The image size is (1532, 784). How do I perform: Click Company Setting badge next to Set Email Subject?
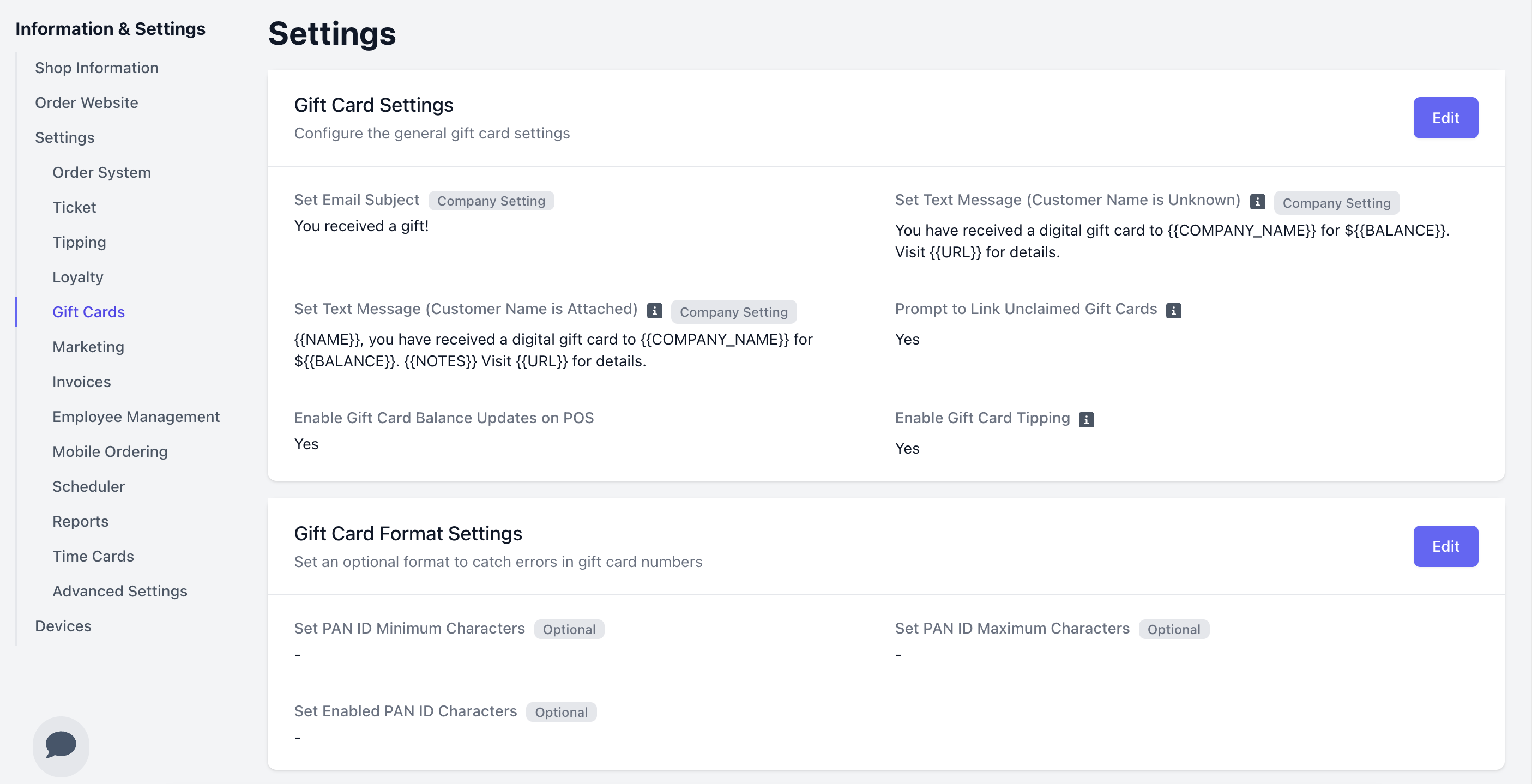tap(491, 201)
